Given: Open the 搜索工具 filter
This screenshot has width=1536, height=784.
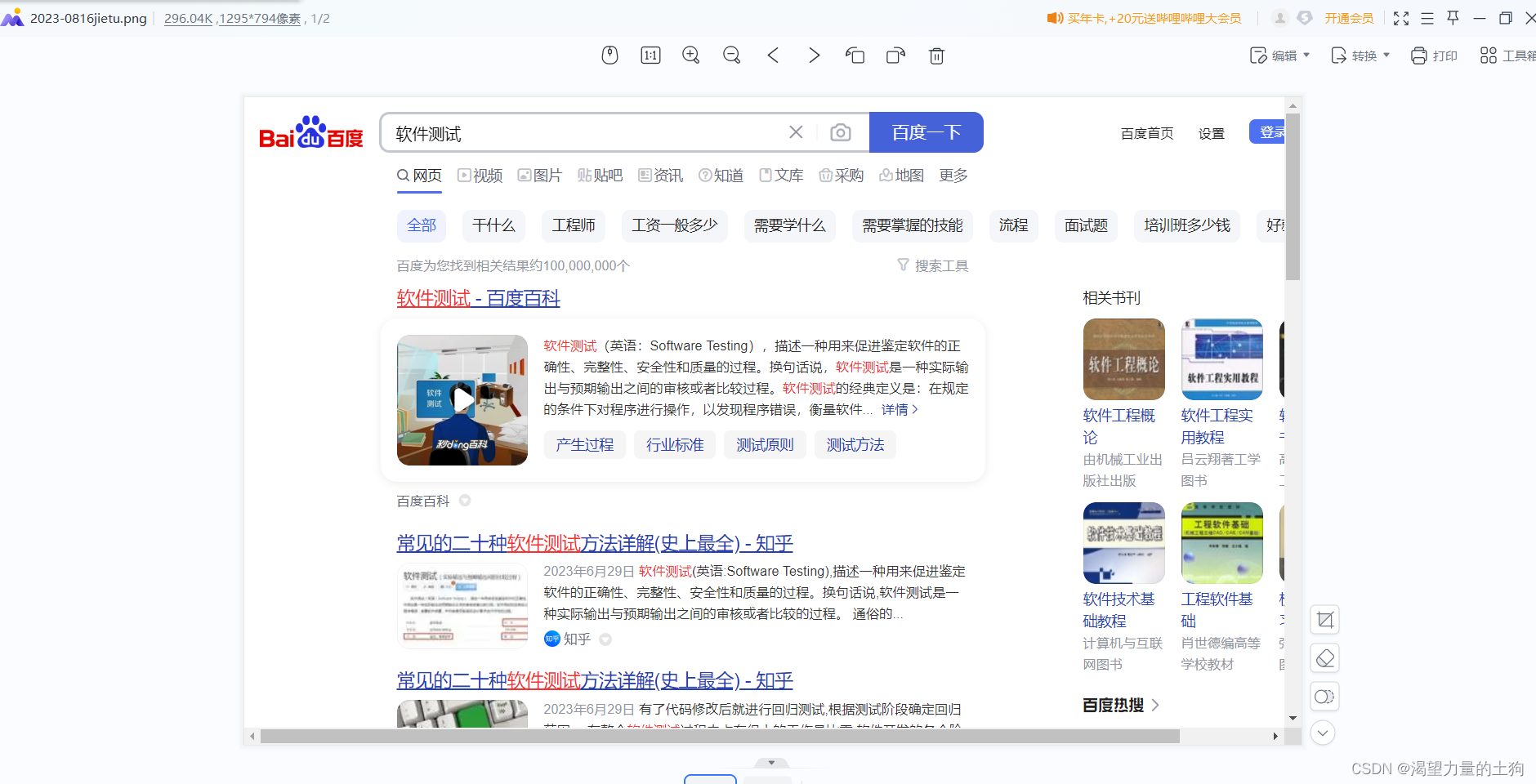Looking at the screenshot, I should [933, 265].
